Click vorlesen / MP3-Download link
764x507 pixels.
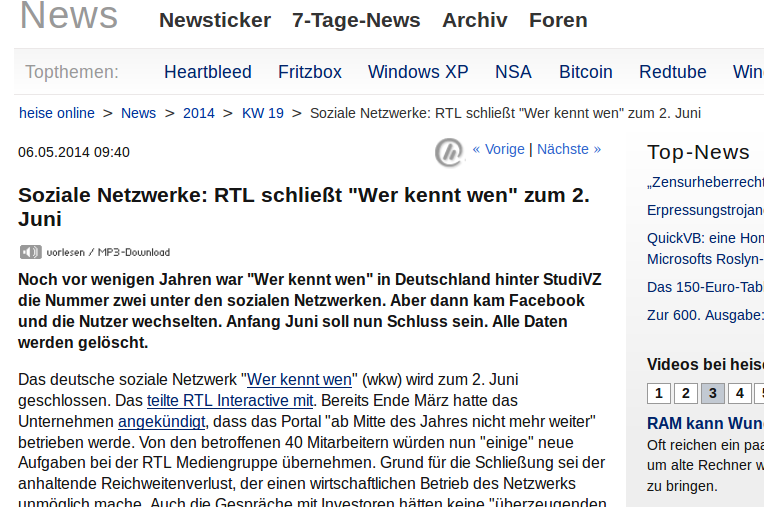point(108,252)
